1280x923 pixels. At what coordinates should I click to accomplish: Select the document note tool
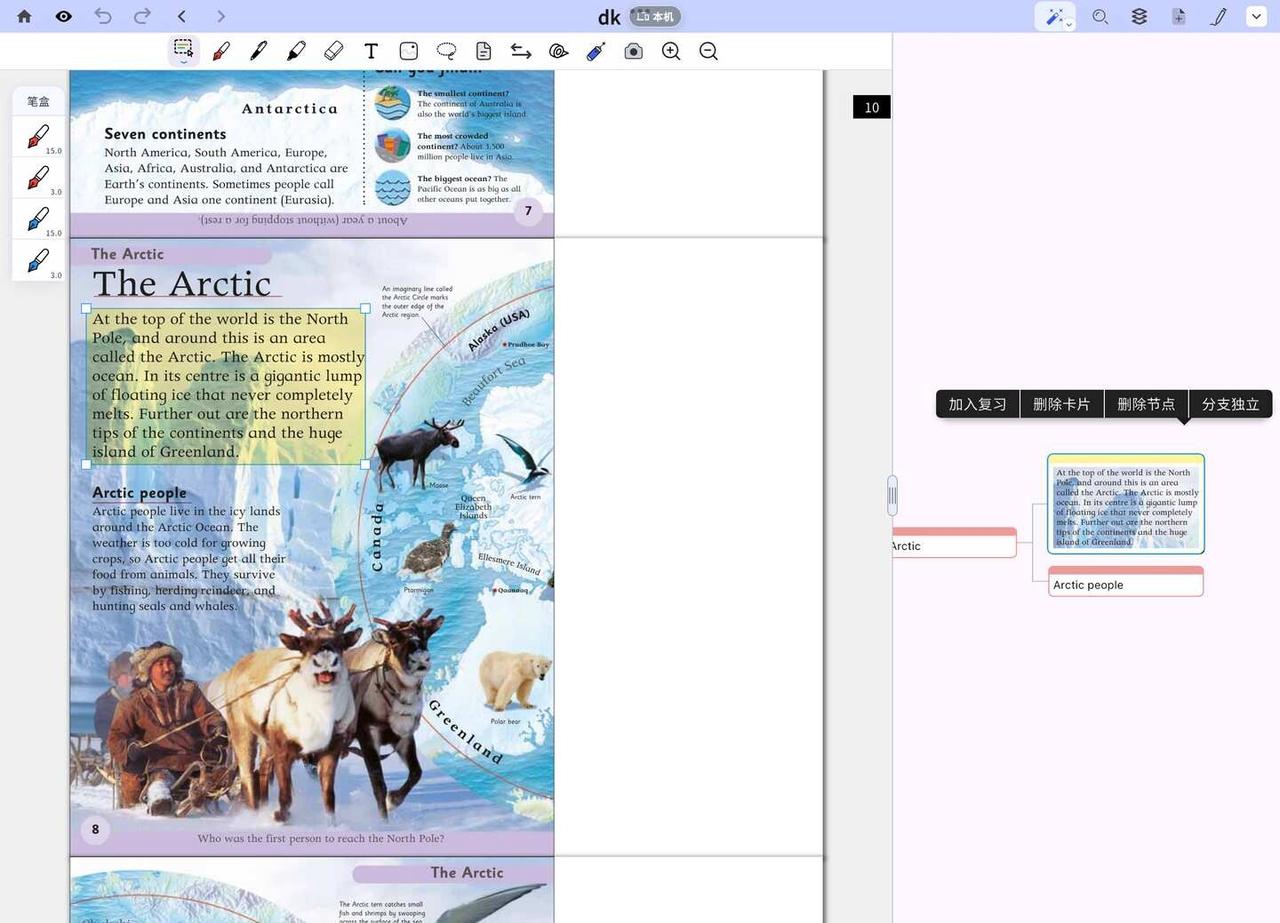click(483, 51)
